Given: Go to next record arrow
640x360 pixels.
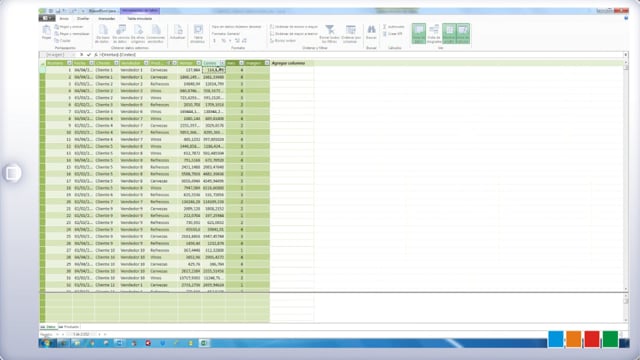Looking at the screenshot, I should click(x=99, y=334).
